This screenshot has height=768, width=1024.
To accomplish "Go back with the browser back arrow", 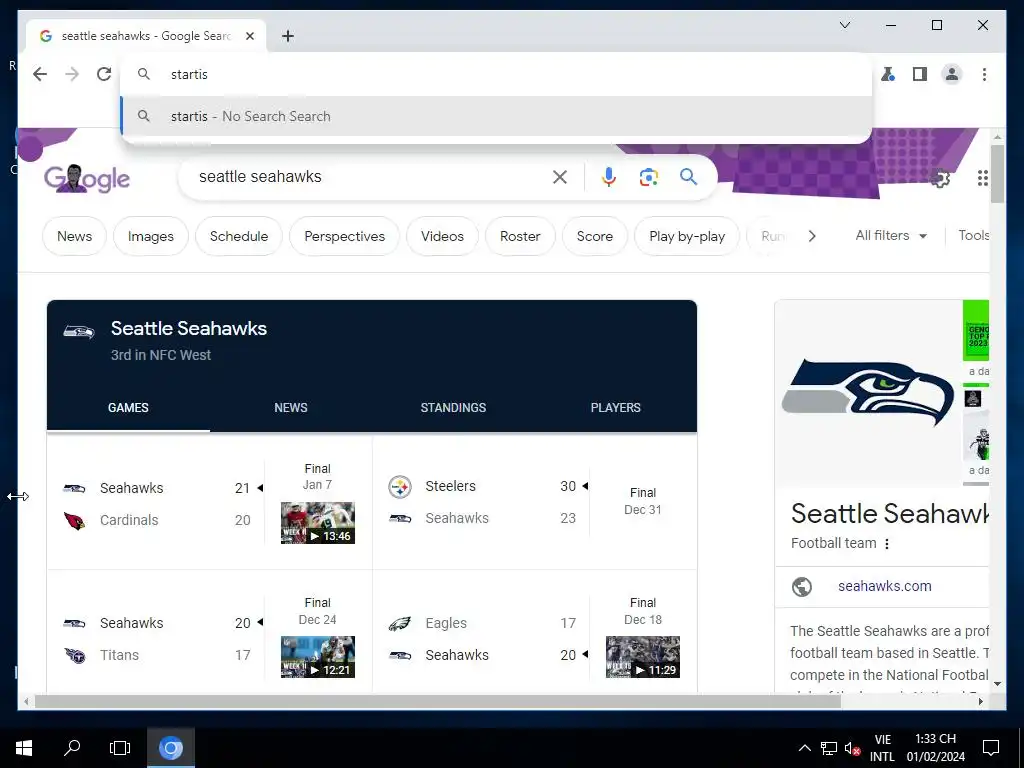I will [40, 74].
